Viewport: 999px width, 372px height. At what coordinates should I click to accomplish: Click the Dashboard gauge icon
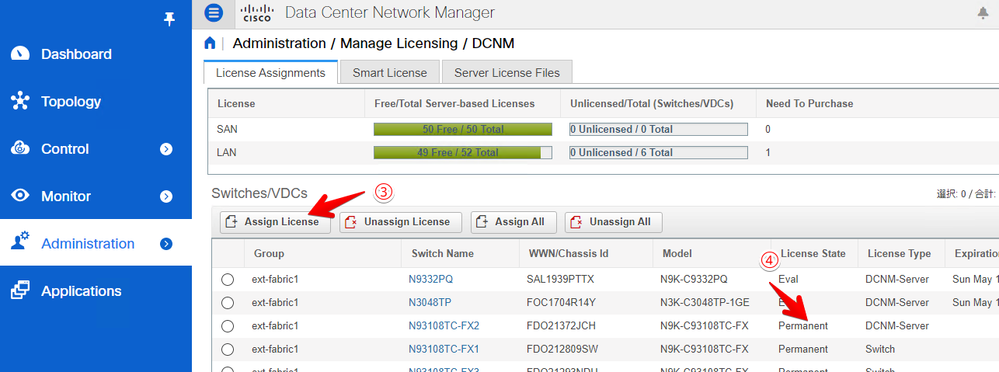[x=20, y=54]
